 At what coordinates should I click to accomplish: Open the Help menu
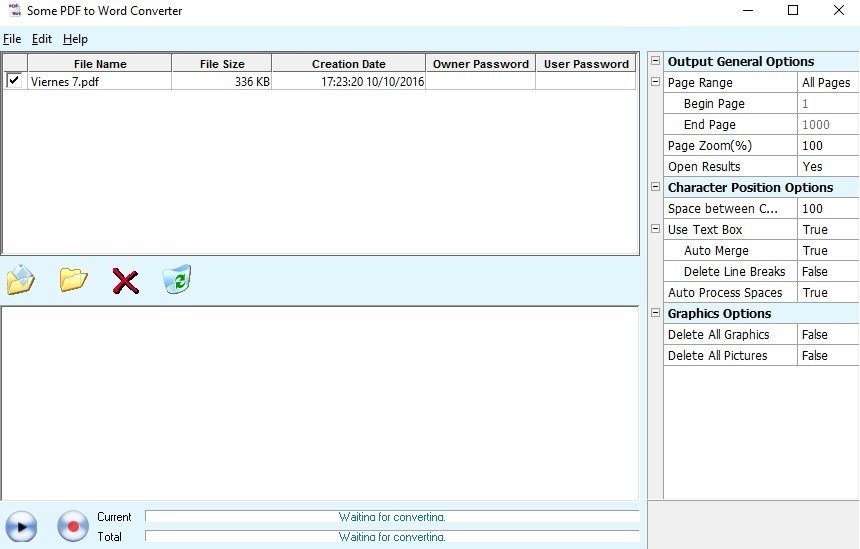click(x=75, y=39)
